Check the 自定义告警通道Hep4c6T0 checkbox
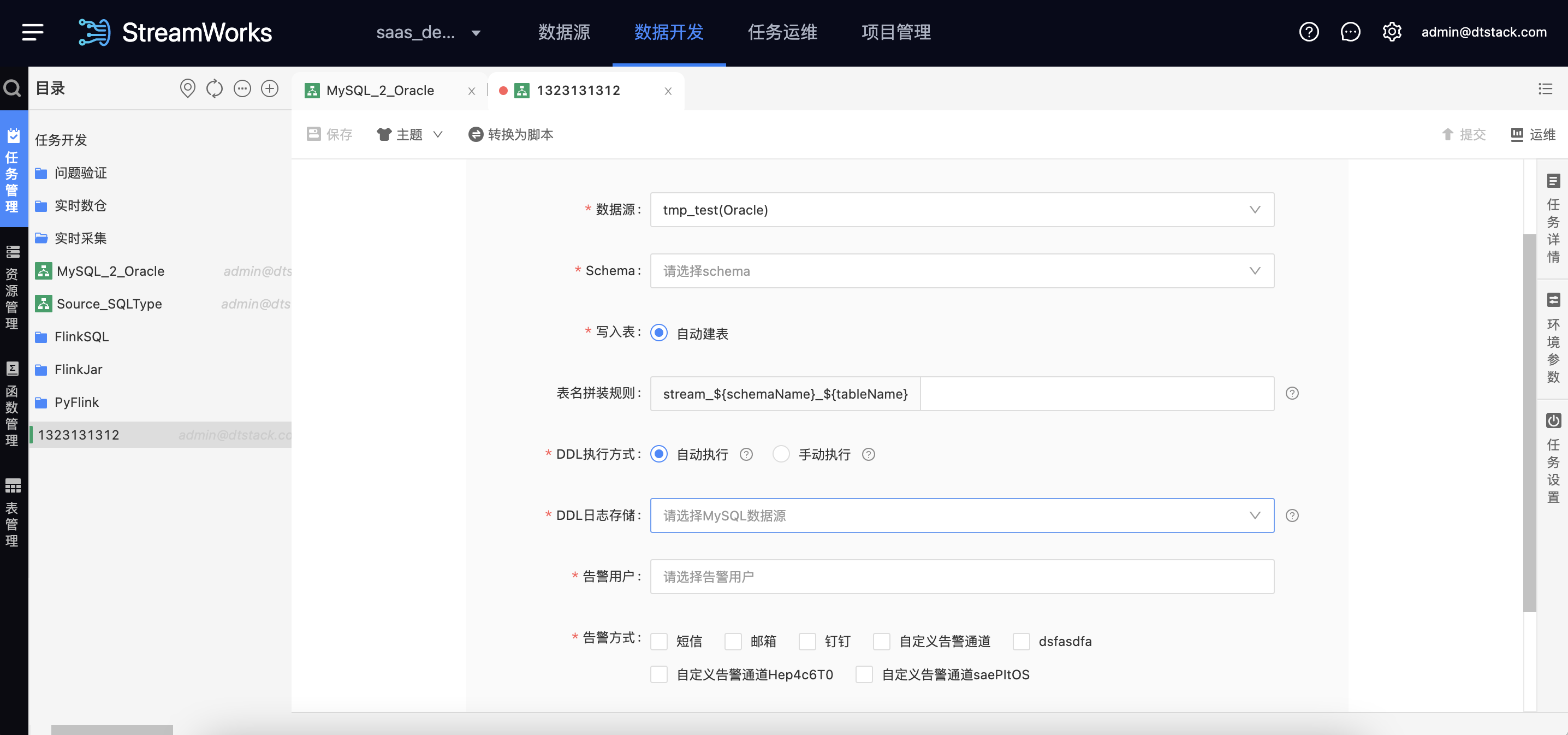Viewport: 1568px width, 735px height. point(658,675)
